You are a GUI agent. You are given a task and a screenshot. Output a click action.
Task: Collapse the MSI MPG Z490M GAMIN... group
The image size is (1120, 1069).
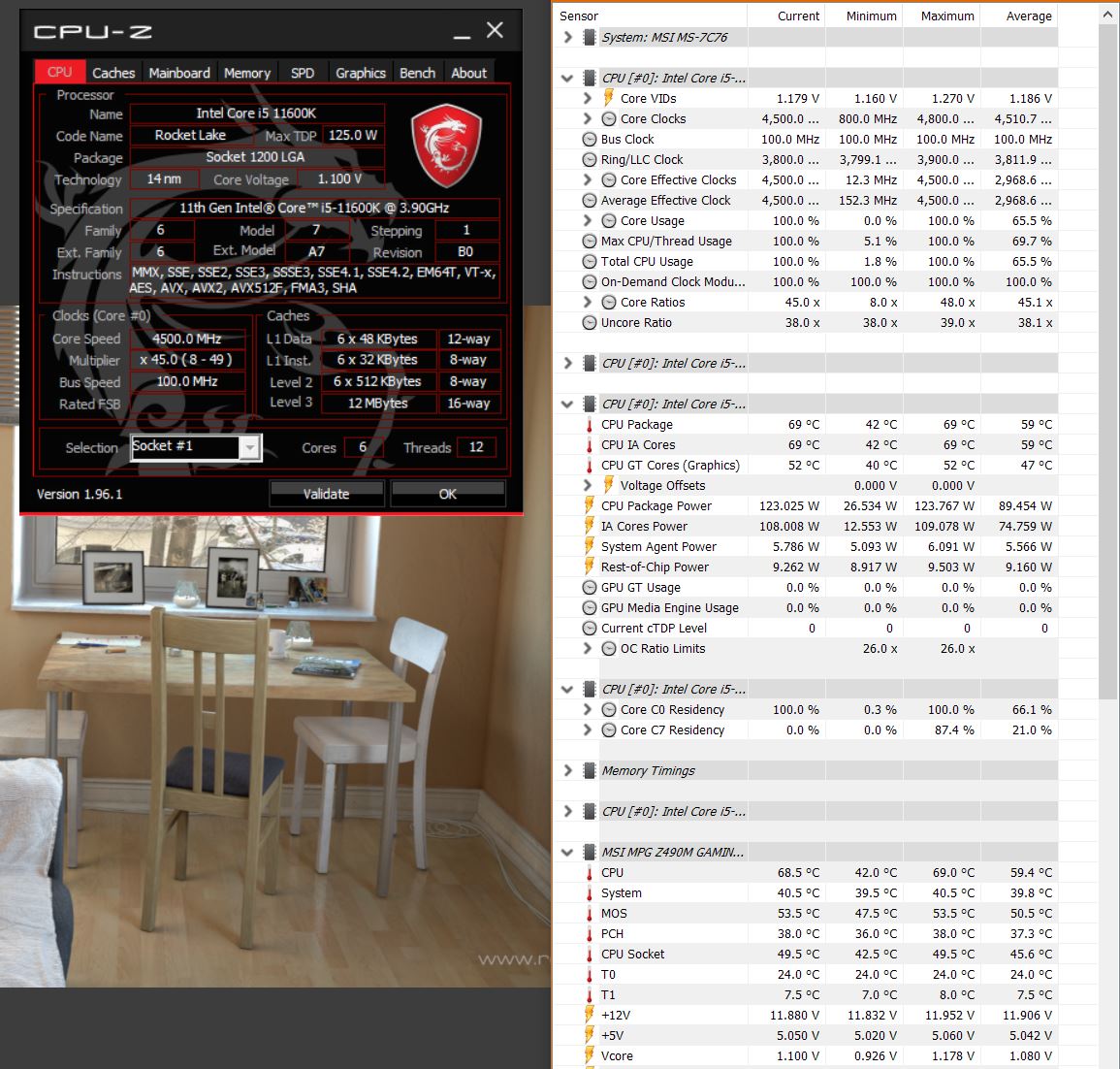click(x=568, y=852)
